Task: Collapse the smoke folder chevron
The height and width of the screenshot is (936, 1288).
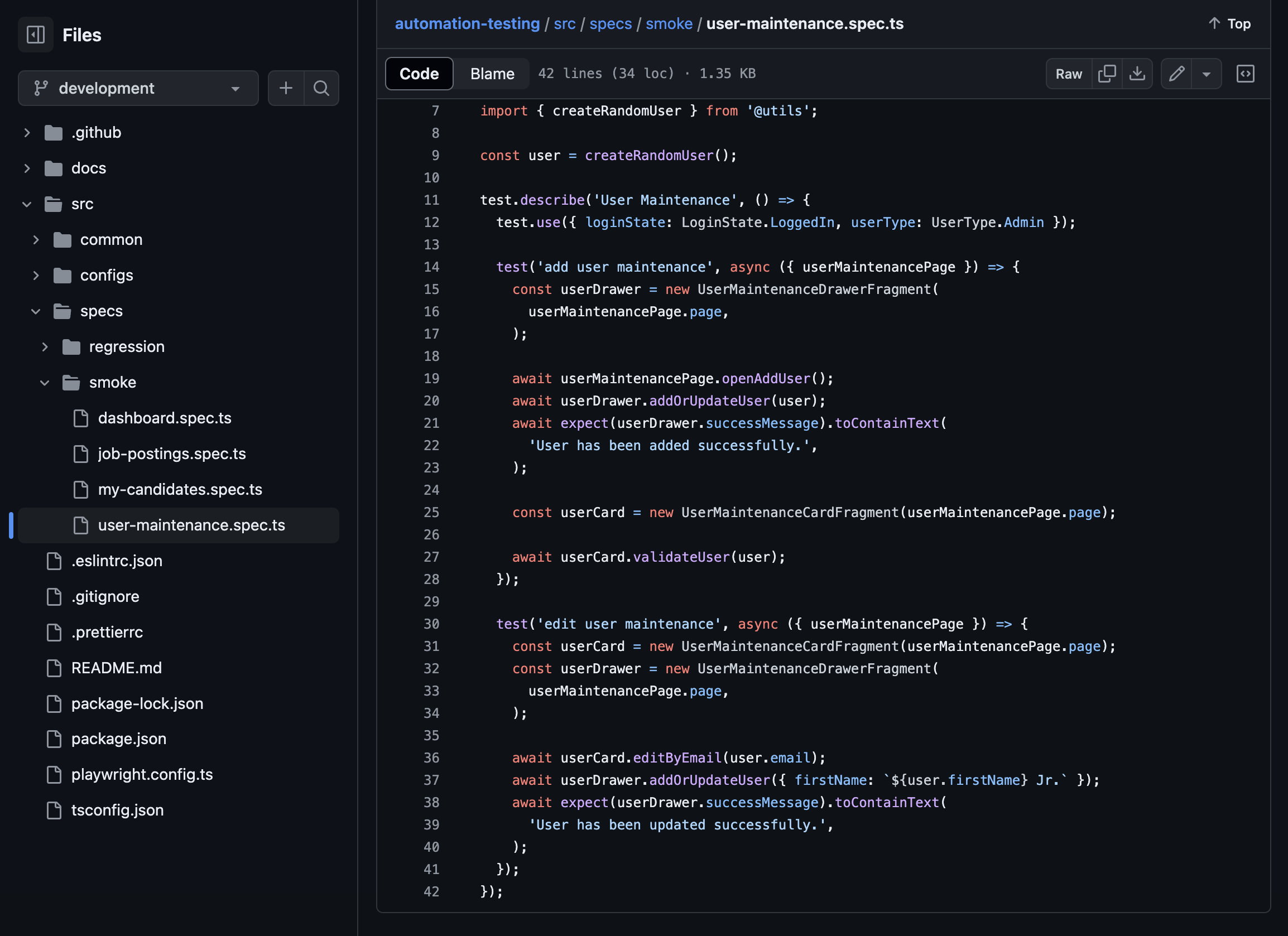Action: point(45,382)
